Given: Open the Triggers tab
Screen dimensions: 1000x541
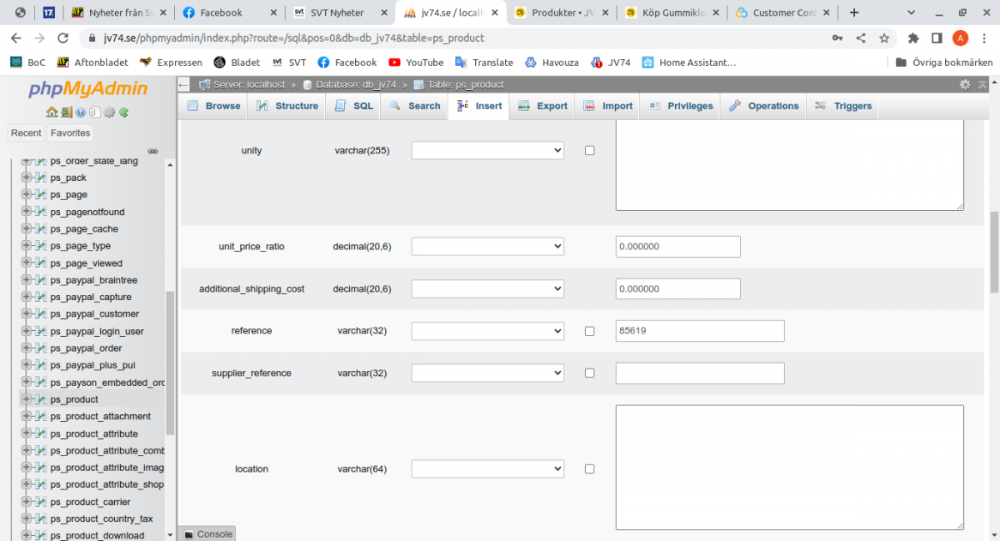Looking at the screenshot, I should [843, 106].
